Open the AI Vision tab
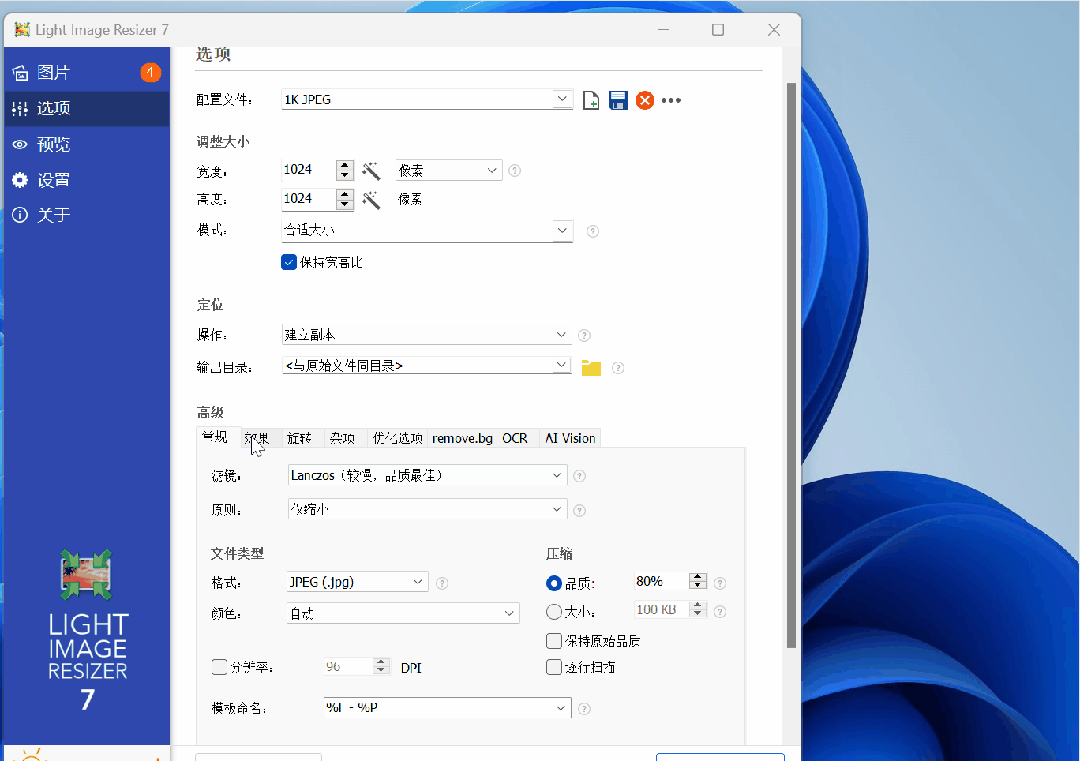Screen dimensions: 1080x761 [x=569, y=437]
